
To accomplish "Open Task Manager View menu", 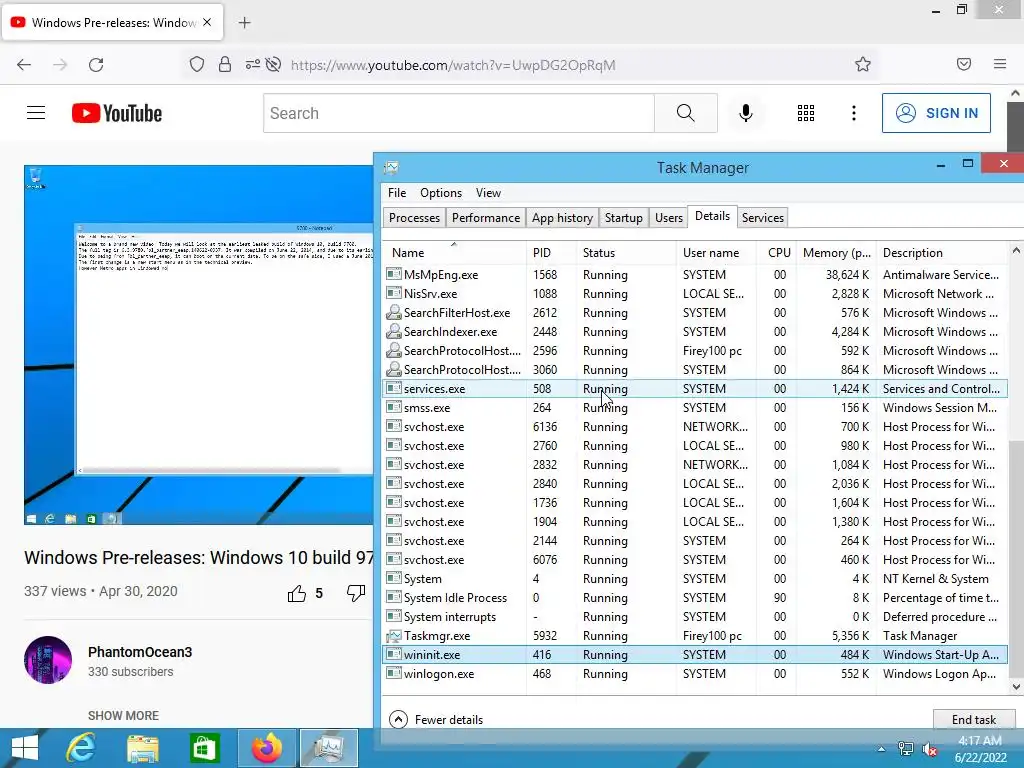I will click(488, 193).
